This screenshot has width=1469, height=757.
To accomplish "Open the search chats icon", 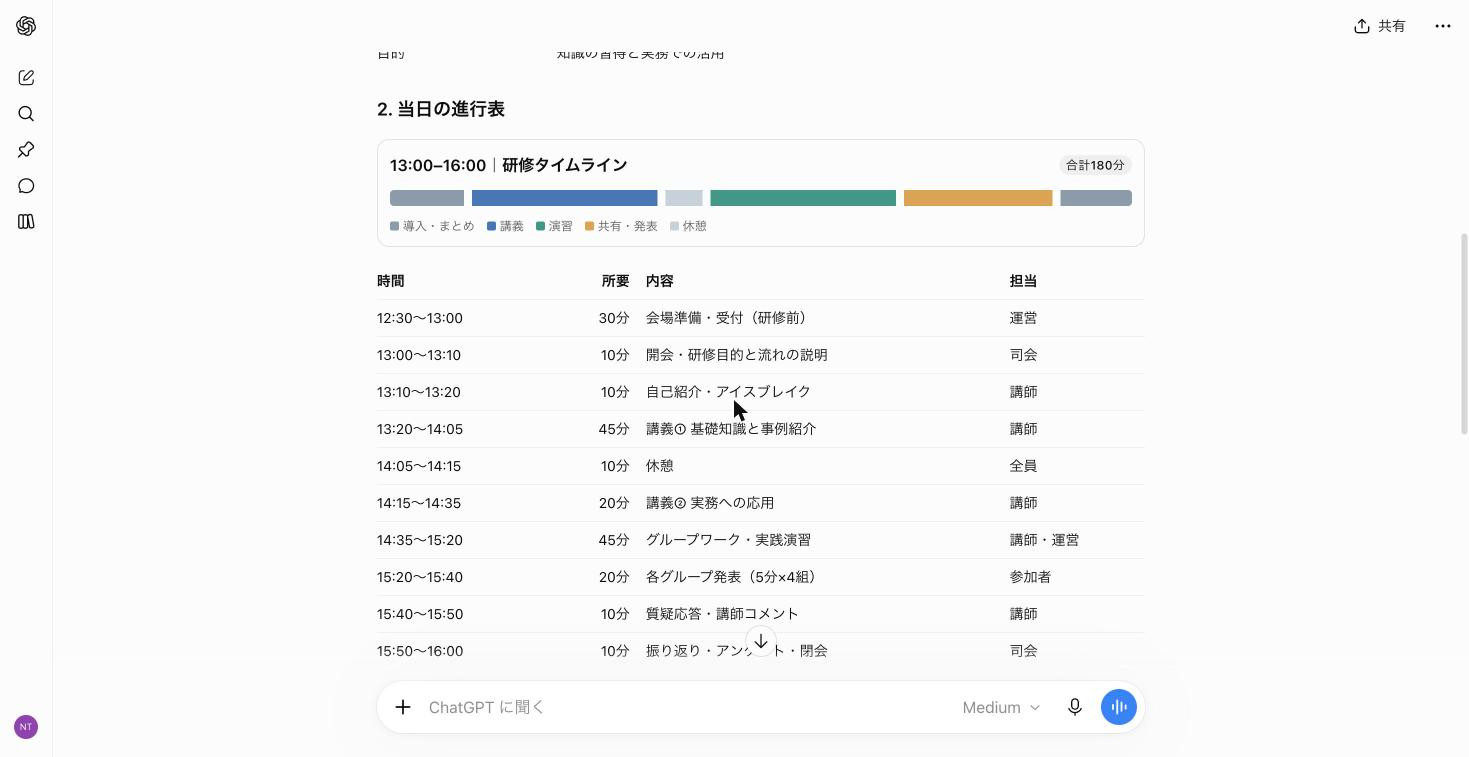I will point(26,114).
